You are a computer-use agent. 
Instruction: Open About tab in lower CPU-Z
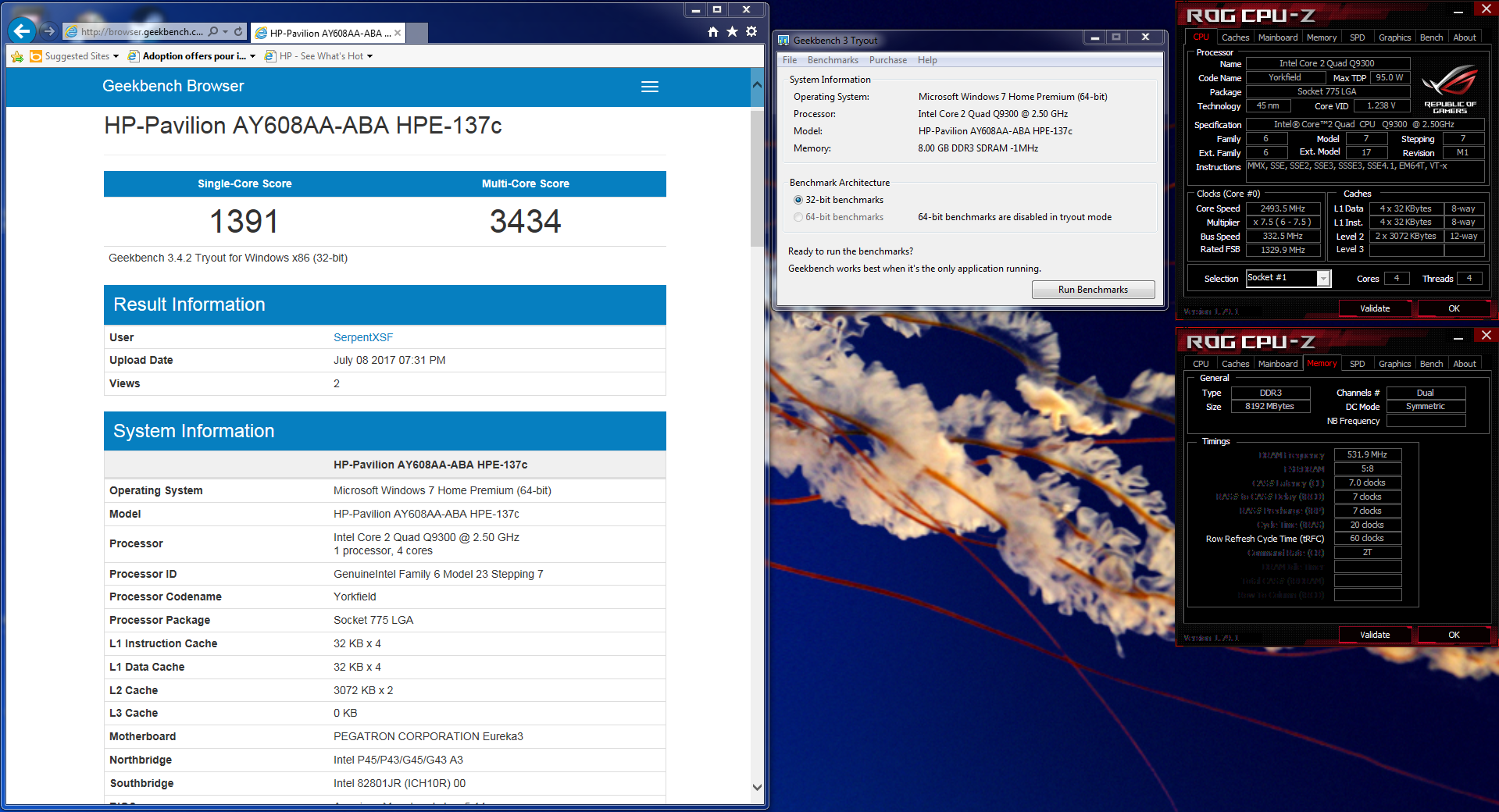pos(1465,364)
